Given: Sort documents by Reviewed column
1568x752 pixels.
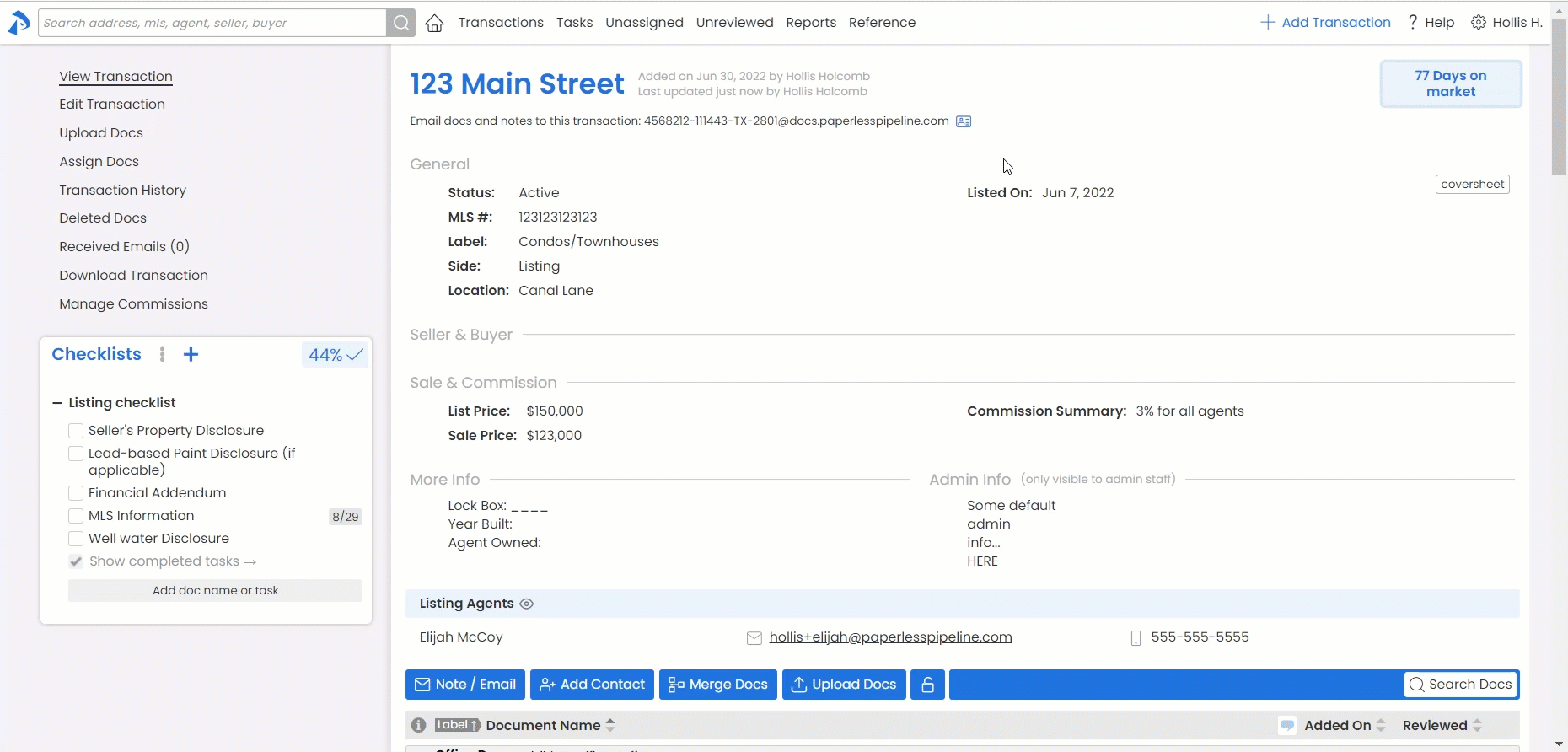Looking at the screenshot, I should click(x=1442, y=726).
